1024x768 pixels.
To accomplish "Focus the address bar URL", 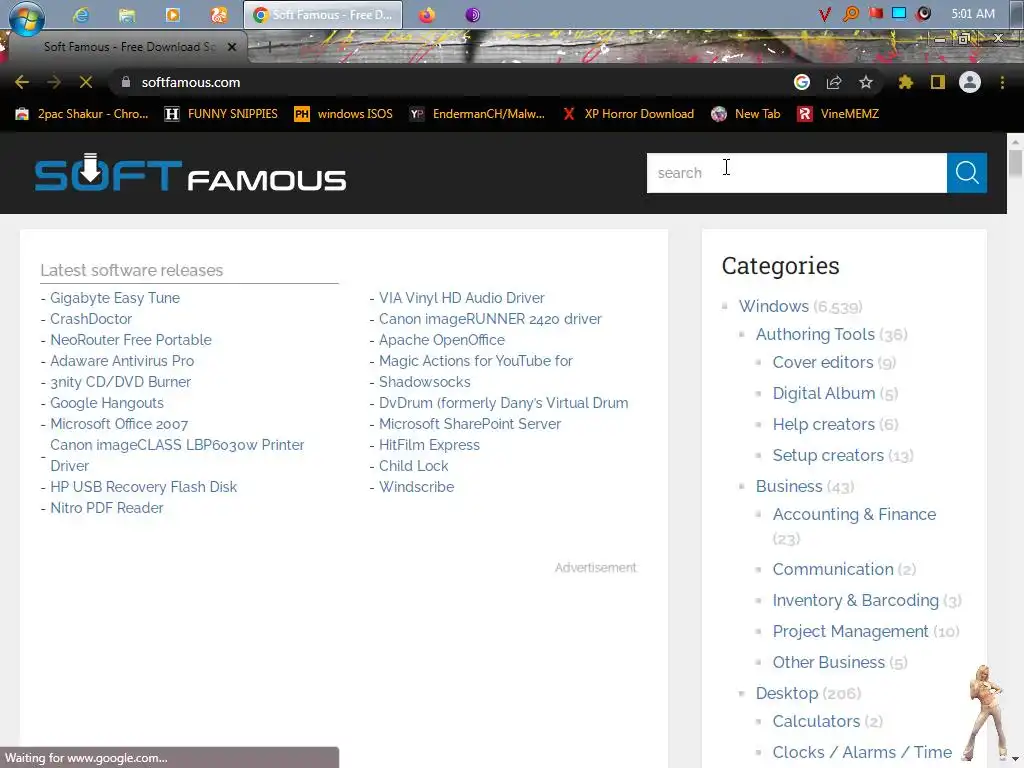I will click(191, 82).
